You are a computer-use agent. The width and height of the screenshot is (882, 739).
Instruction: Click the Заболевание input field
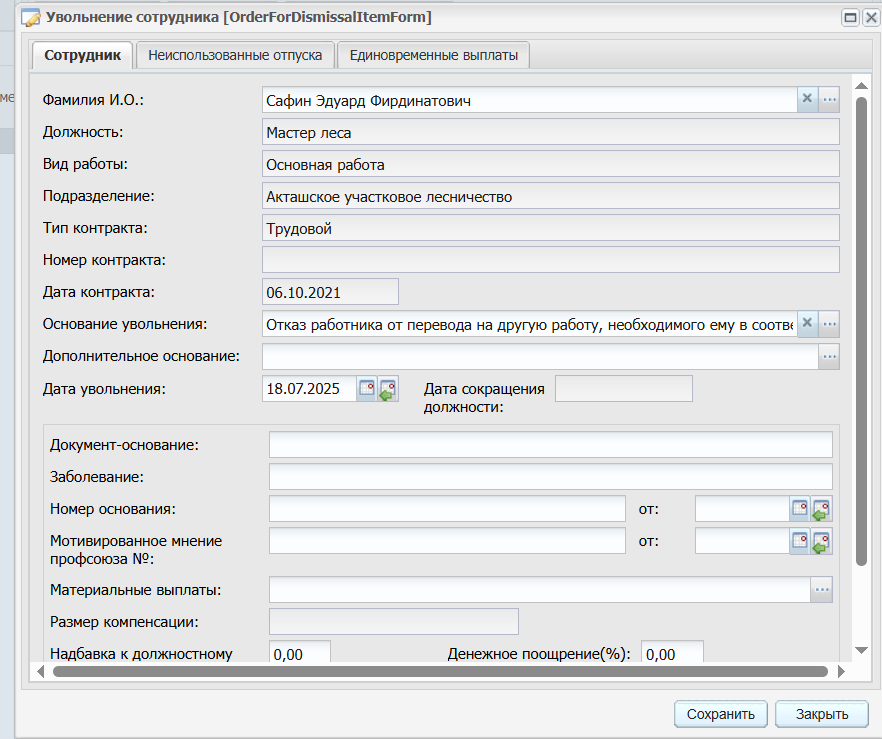551,477
